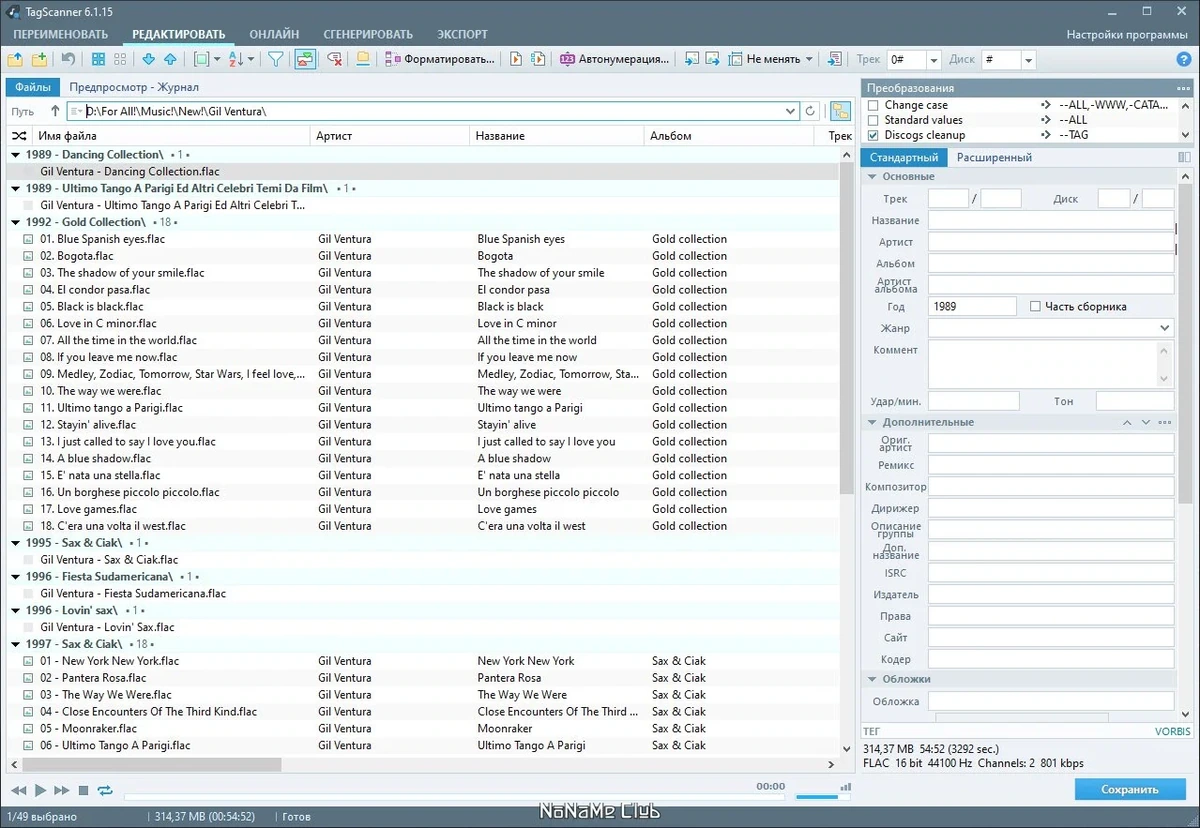
Task: Click the blue move up arrow icon
Action: coord(170,59)
